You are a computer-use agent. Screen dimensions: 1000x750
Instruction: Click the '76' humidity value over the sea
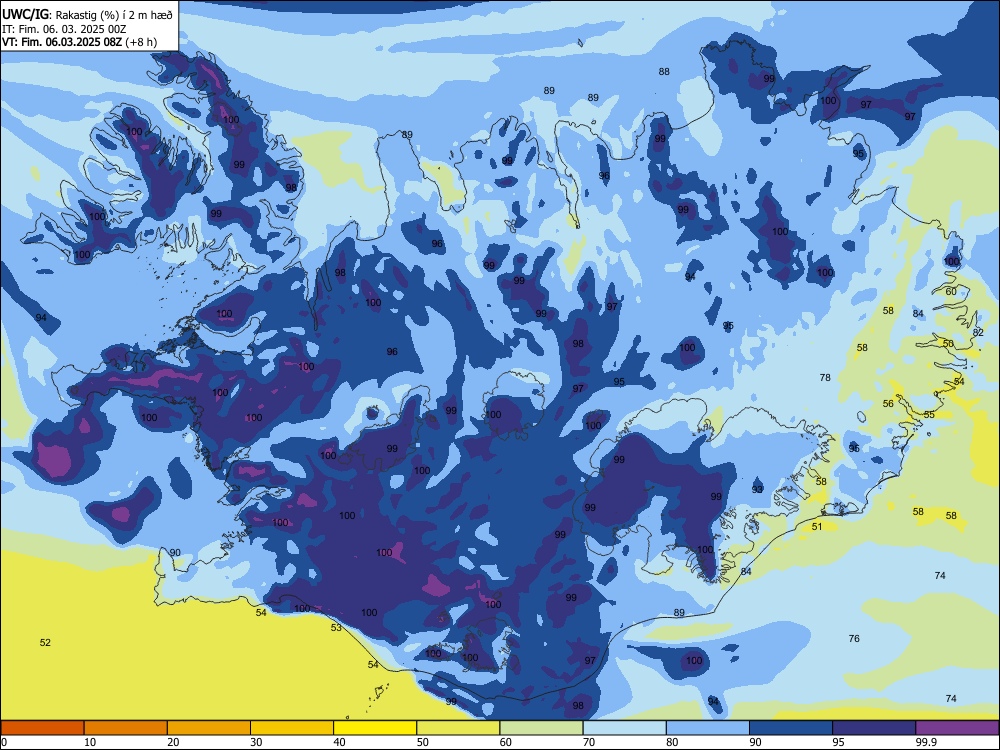[855, 638]
